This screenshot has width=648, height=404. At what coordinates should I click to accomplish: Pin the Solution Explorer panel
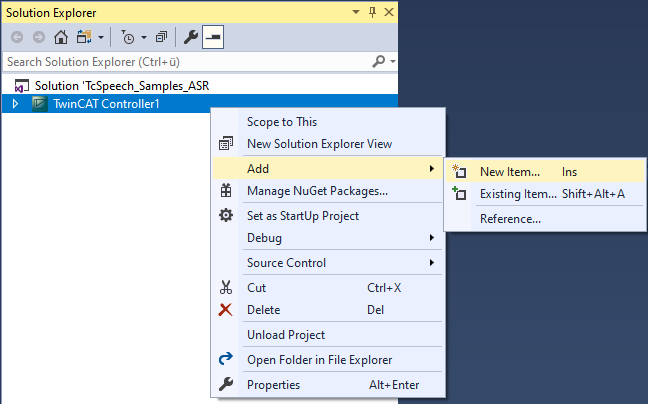(x=372, y=12)
